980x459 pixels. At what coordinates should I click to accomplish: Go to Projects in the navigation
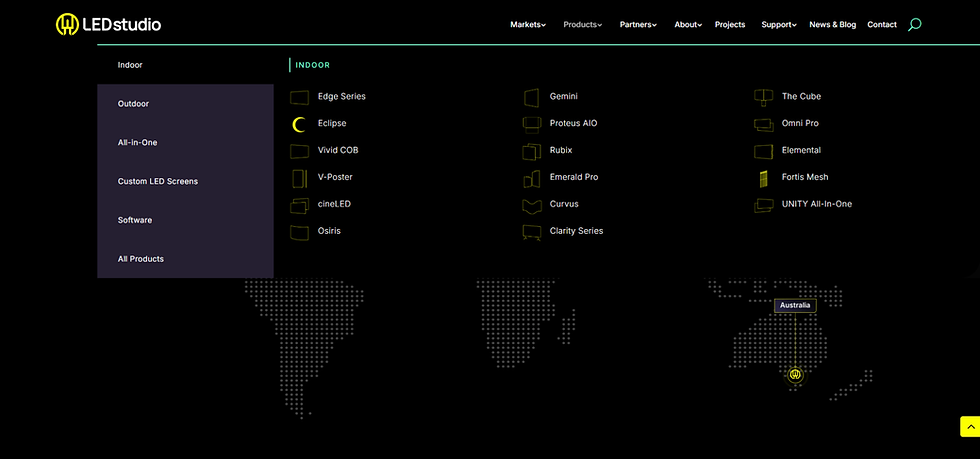(730, 25)
